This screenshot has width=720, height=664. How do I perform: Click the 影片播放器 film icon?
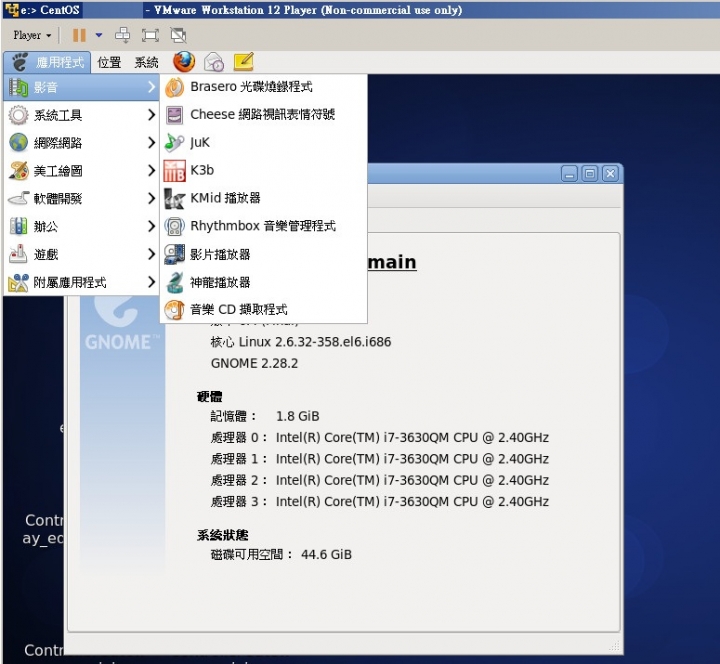[x=174, y=254]
